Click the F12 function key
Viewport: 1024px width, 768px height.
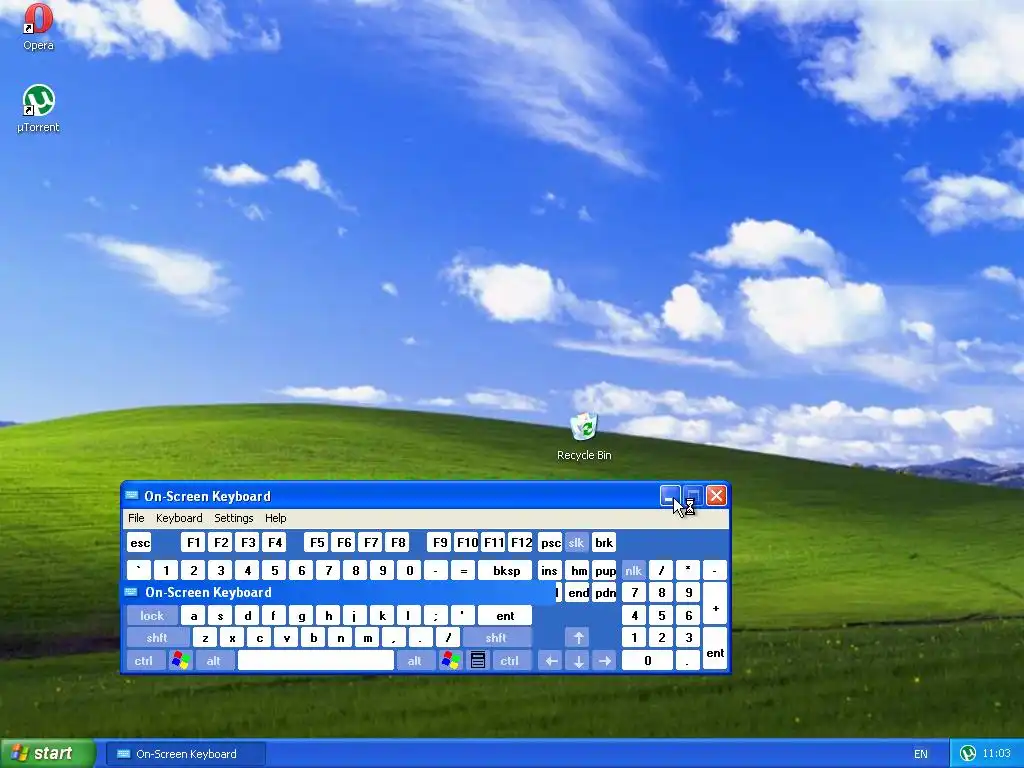coord(521,543)
